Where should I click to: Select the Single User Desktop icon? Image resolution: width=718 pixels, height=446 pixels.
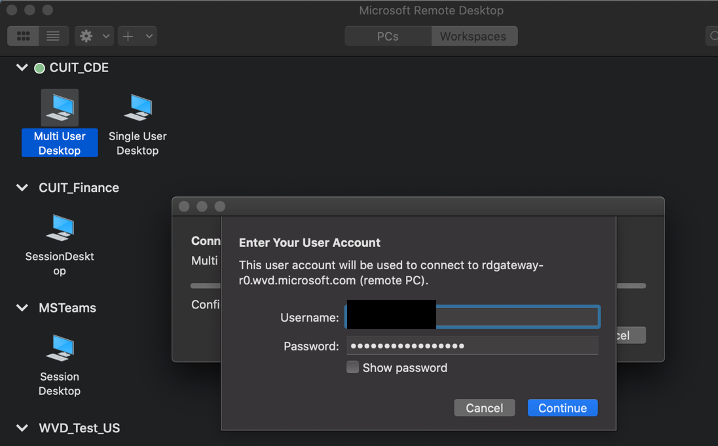pos(138,108)
